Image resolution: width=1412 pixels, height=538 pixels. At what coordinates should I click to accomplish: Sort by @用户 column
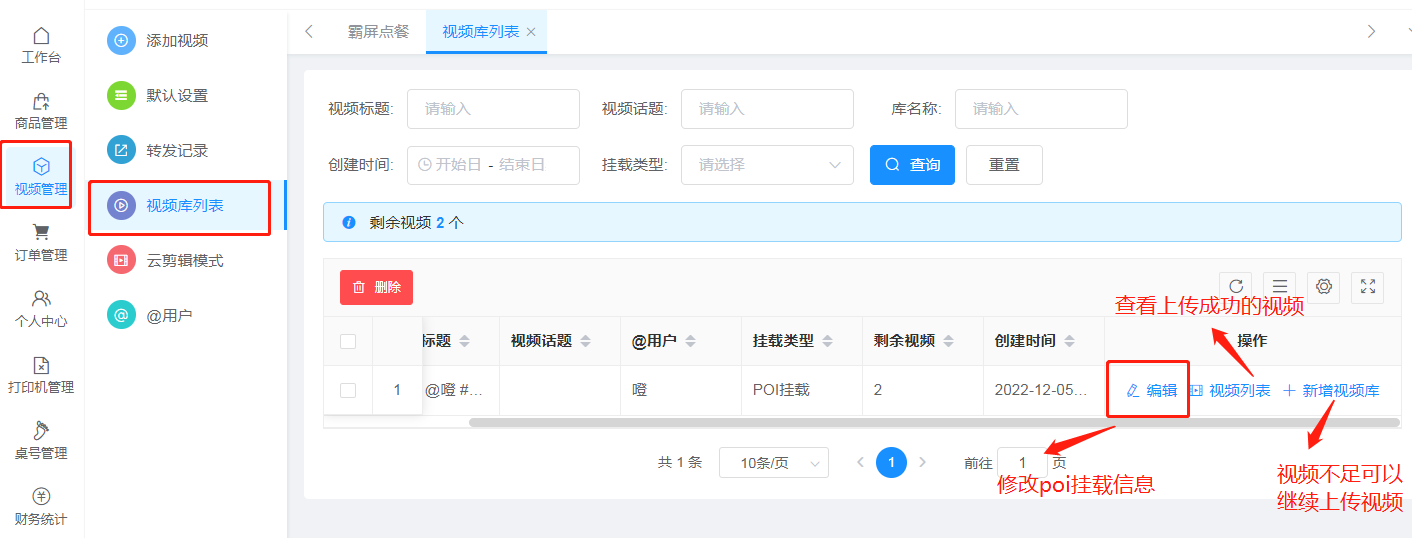[690, 341]
